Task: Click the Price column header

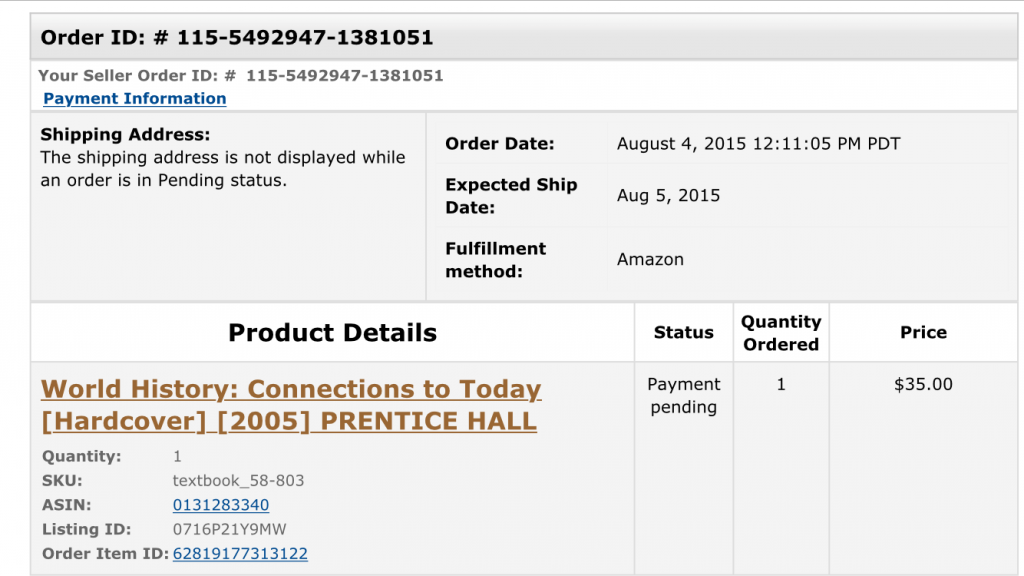Action: pos(923,333)
